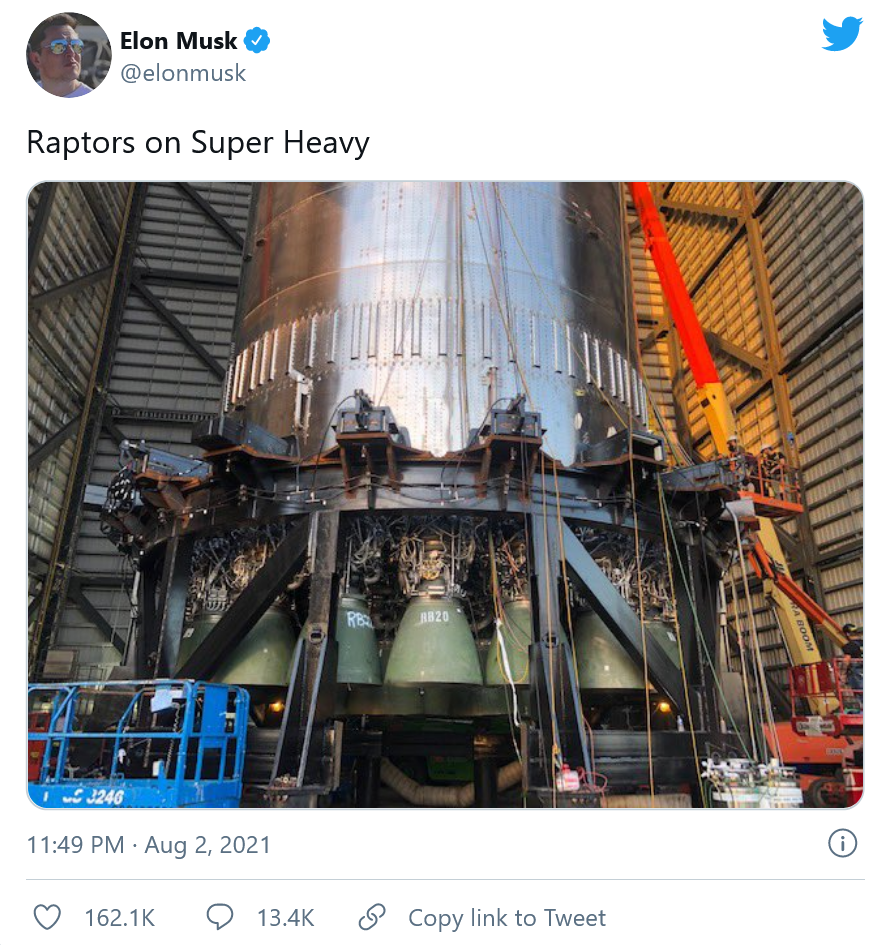Click the blue verified badge
The height and width of the screenshot is (945, 888).
point(257,40)
